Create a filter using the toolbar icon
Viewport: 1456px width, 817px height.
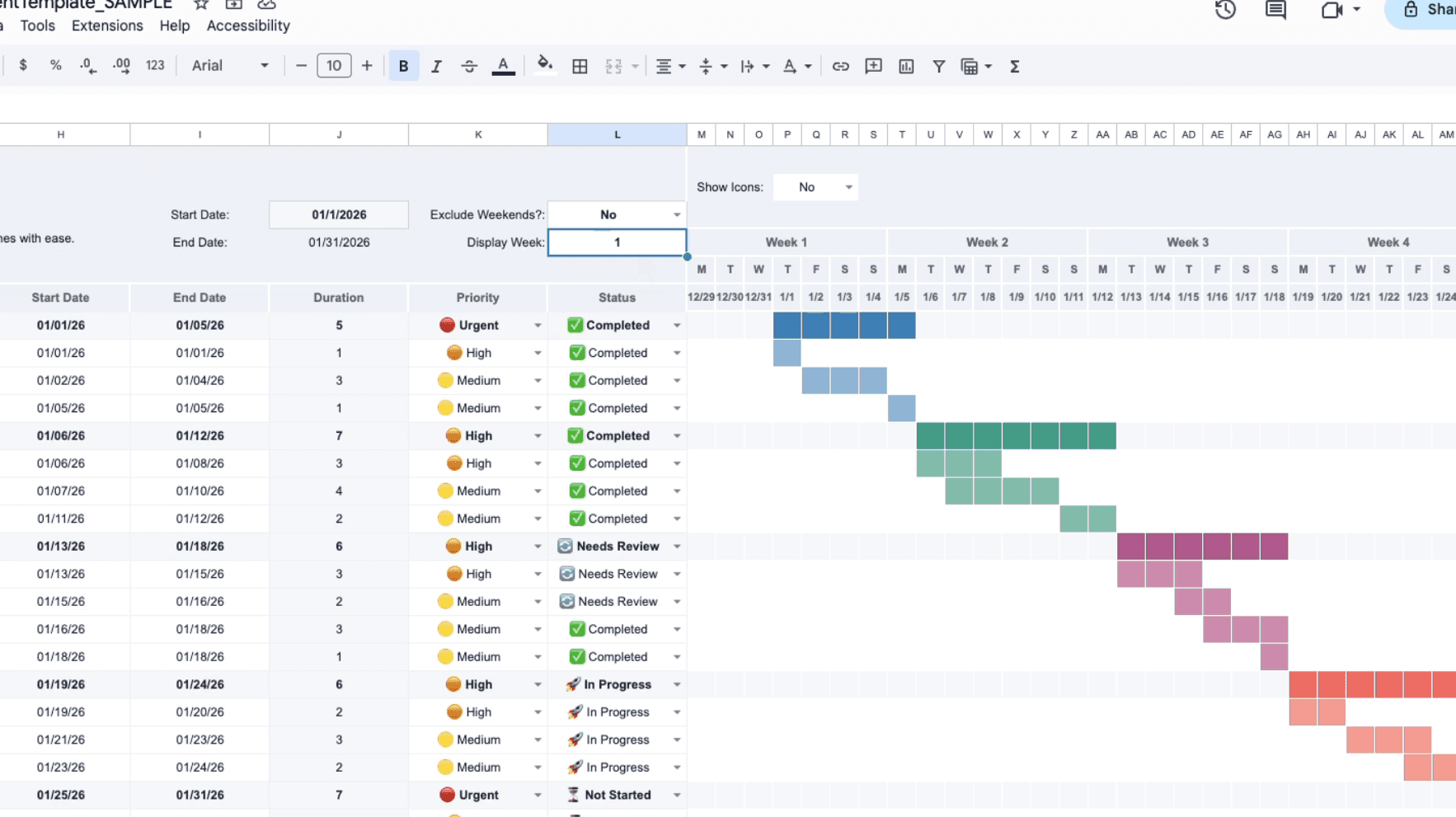coord(939,66)
